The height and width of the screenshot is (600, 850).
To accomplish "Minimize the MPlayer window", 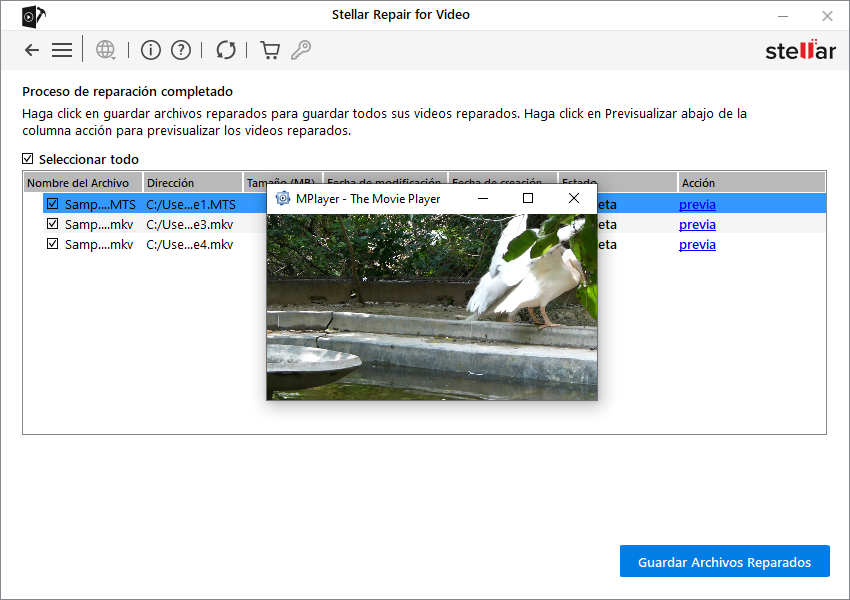I will click(x=483, y=198).
